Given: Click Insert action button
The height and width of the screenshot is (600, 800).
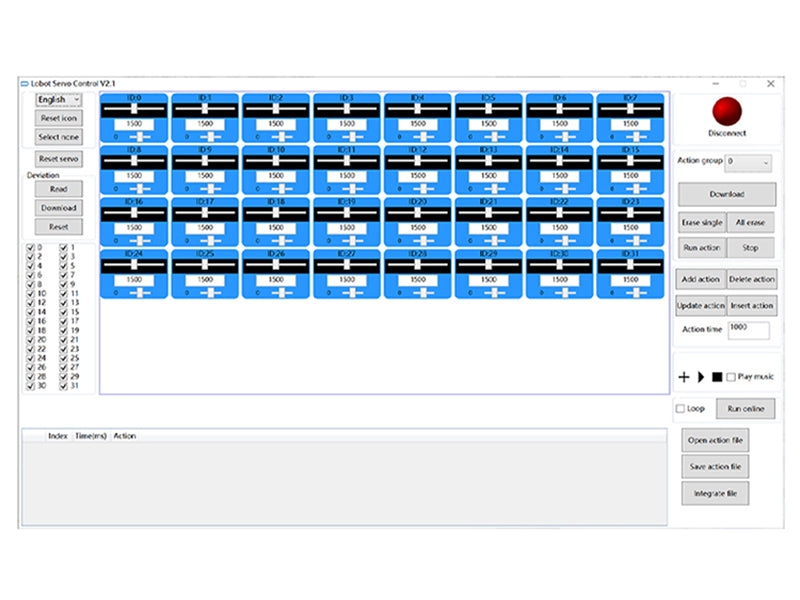Looking at the screenshot, I should click(x=752, y=306).
